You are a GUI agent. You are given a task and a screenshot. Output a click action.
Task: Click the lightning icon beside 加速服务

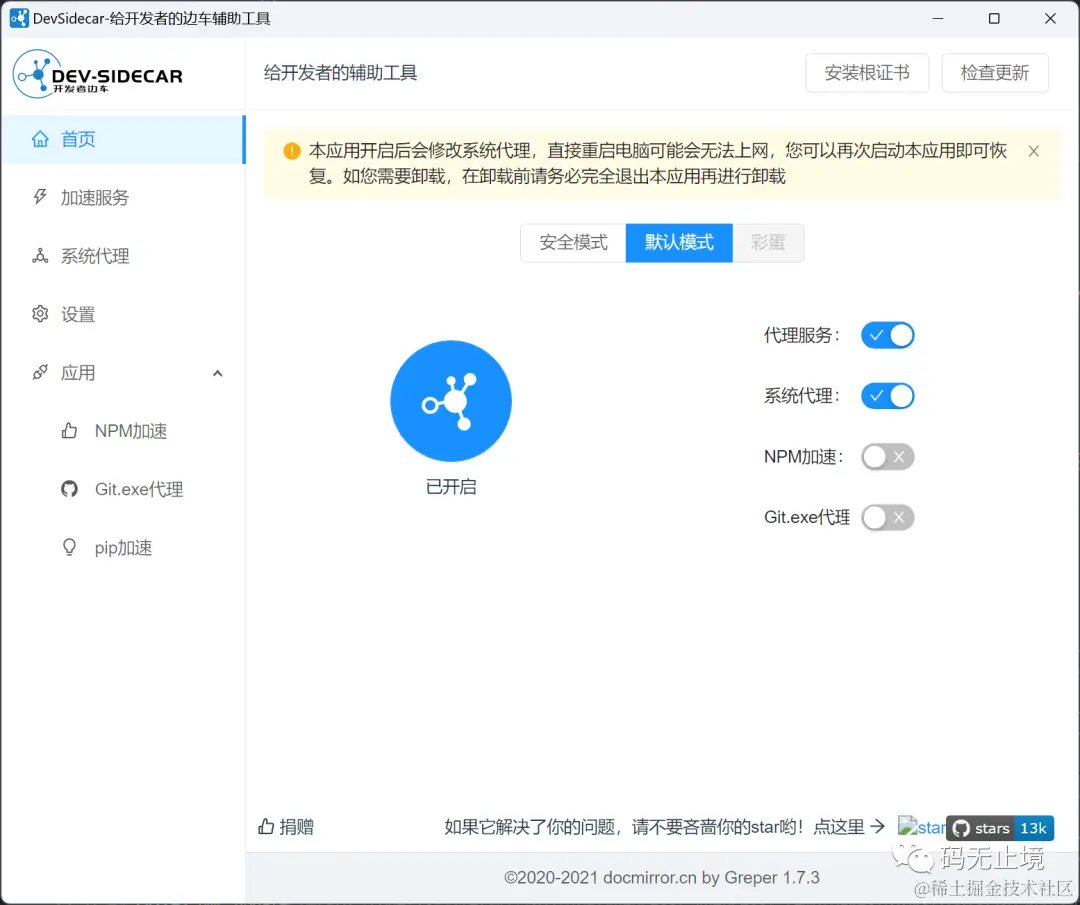(x=40, y=197)
